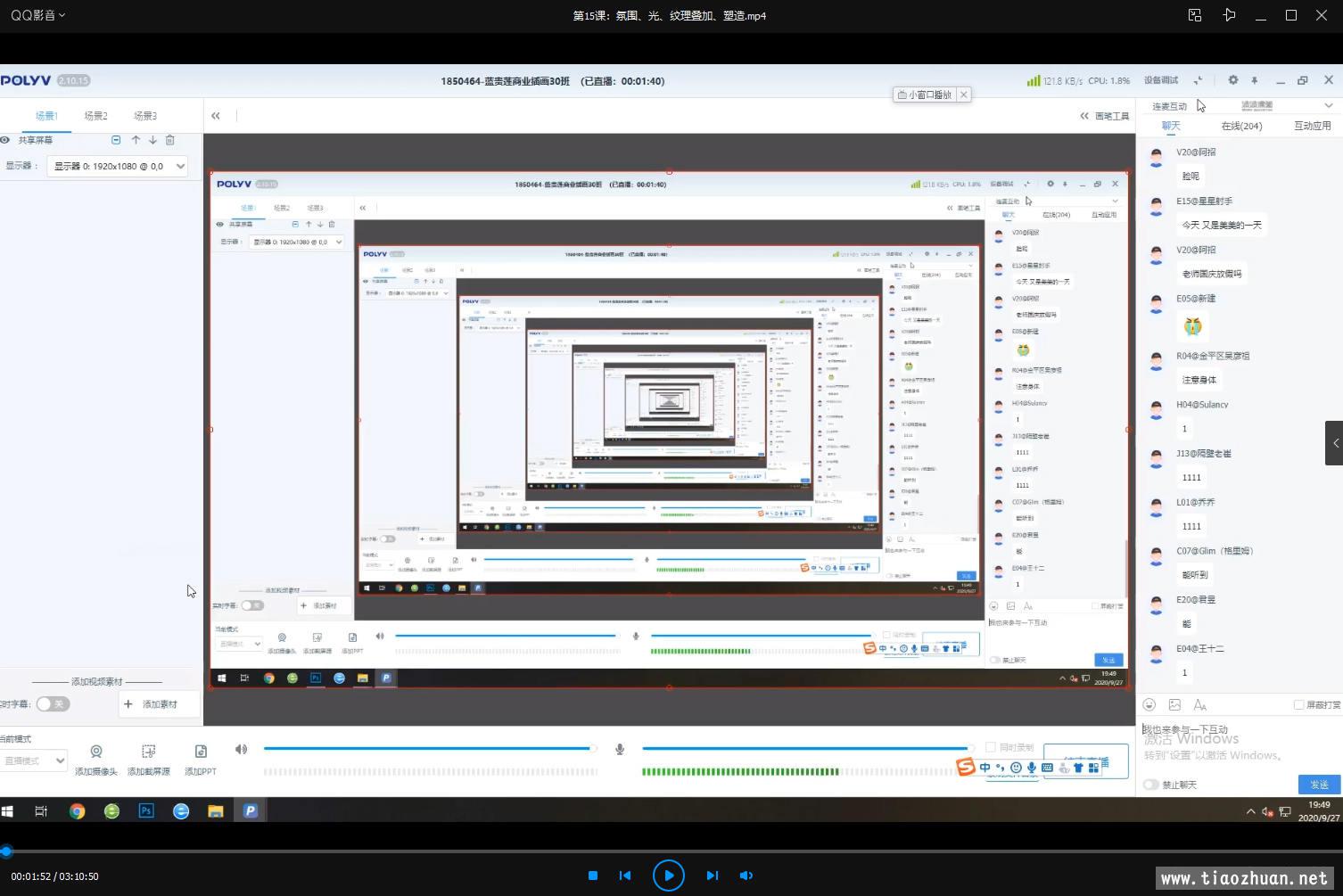Open the 在线(204) tab
Viewport: 1343px width, 896px height.
tap(1241, 126)
